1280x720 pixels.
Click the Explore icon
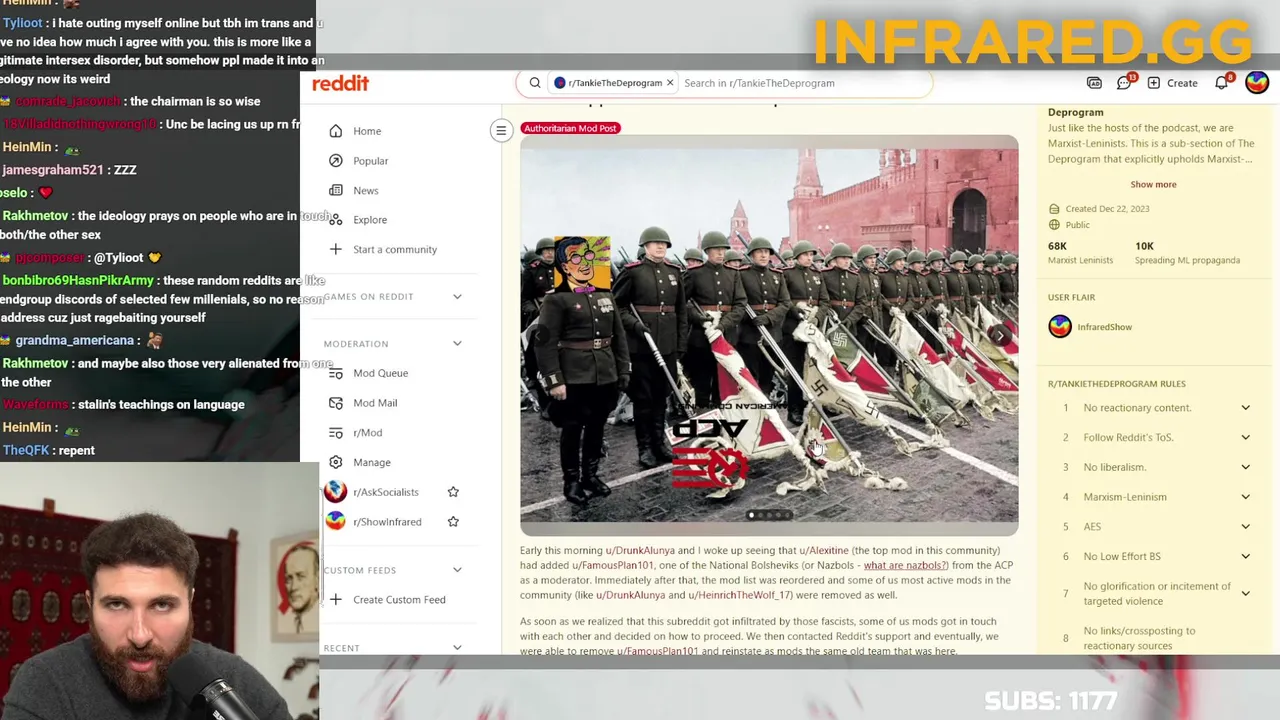pyautogui.click(x=335, y=220)
